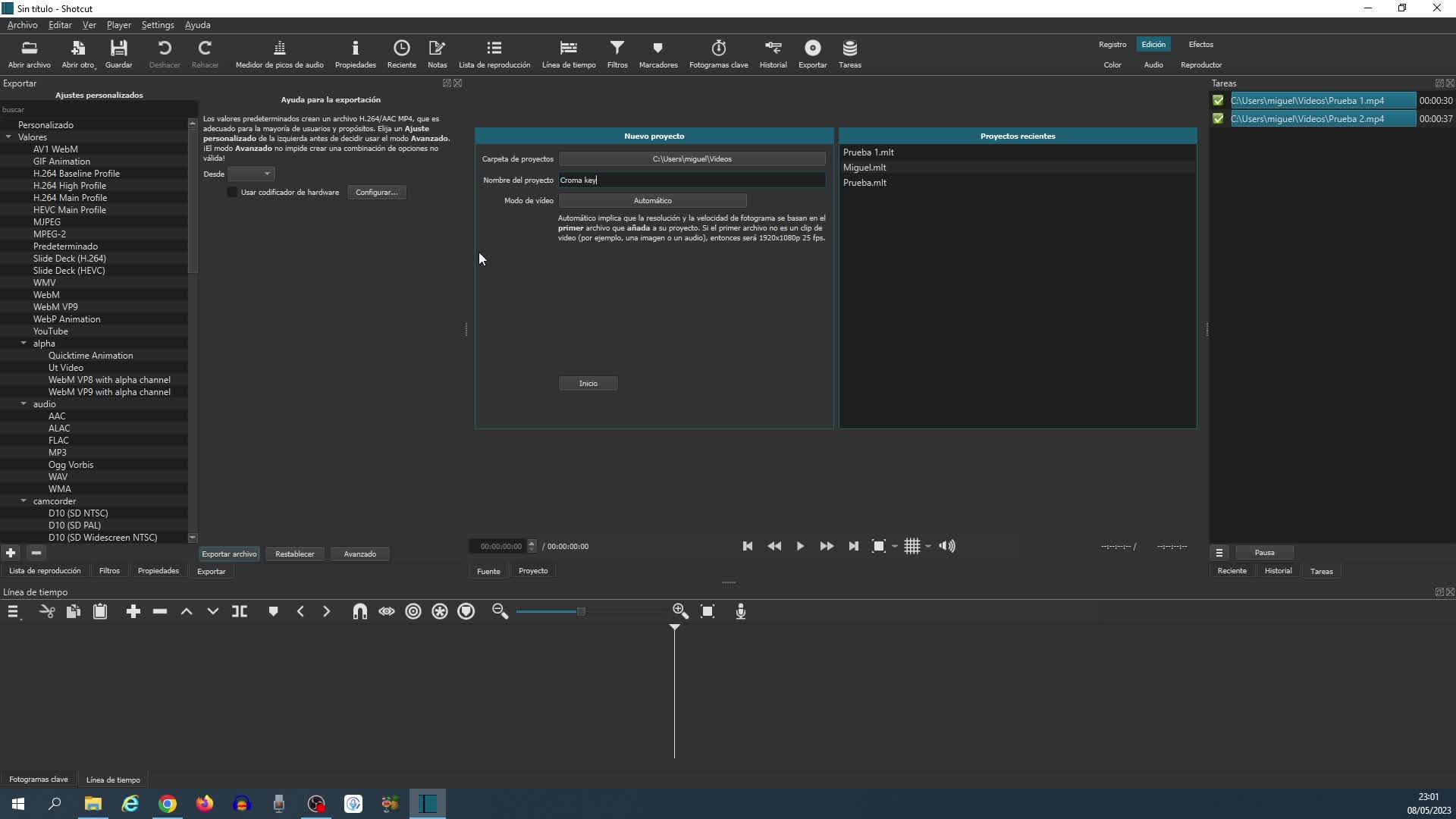Click the split at playhead icon
This screenshot has height=819, width=1456.
240,612
